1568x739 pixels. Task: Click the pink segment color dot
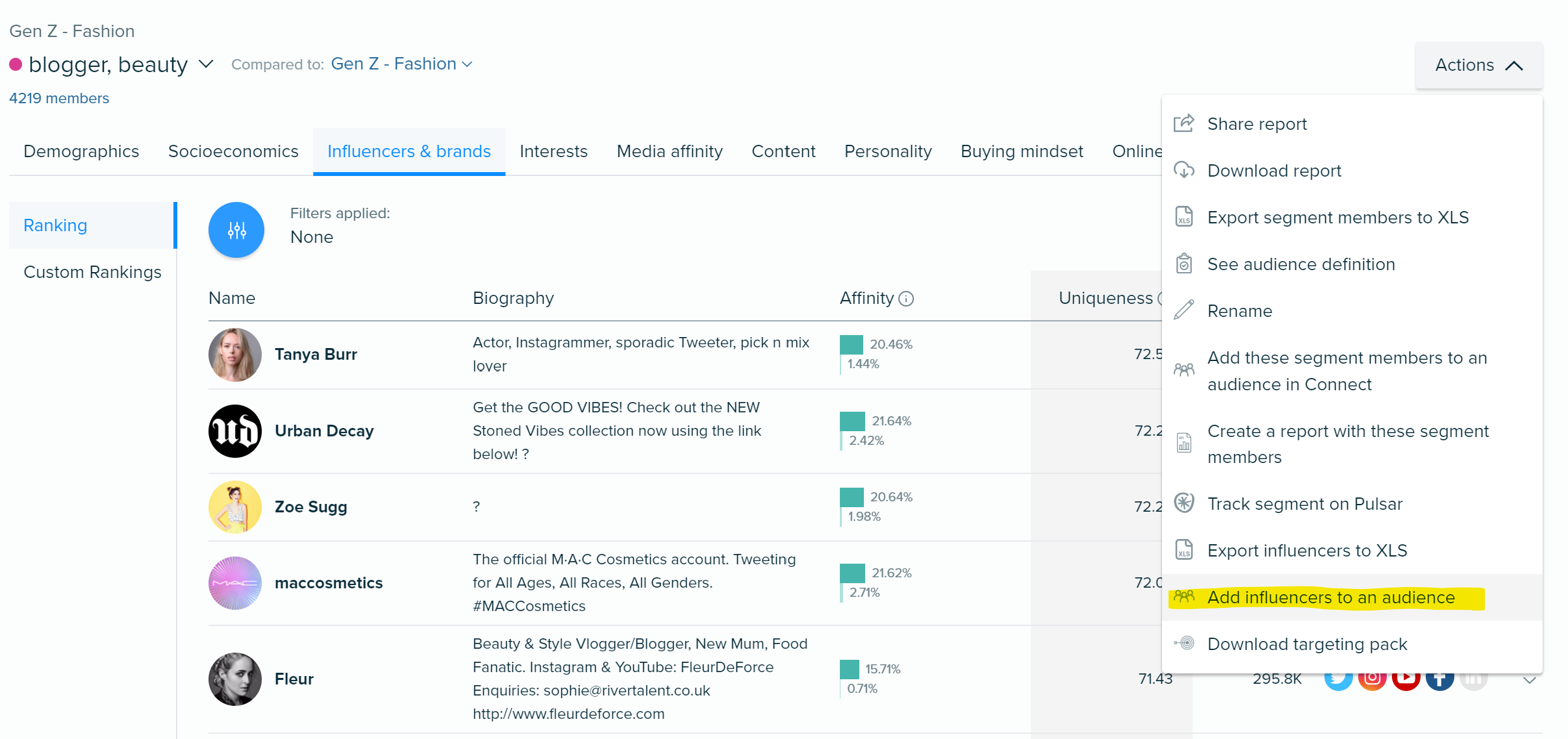(x=16, y=64)
